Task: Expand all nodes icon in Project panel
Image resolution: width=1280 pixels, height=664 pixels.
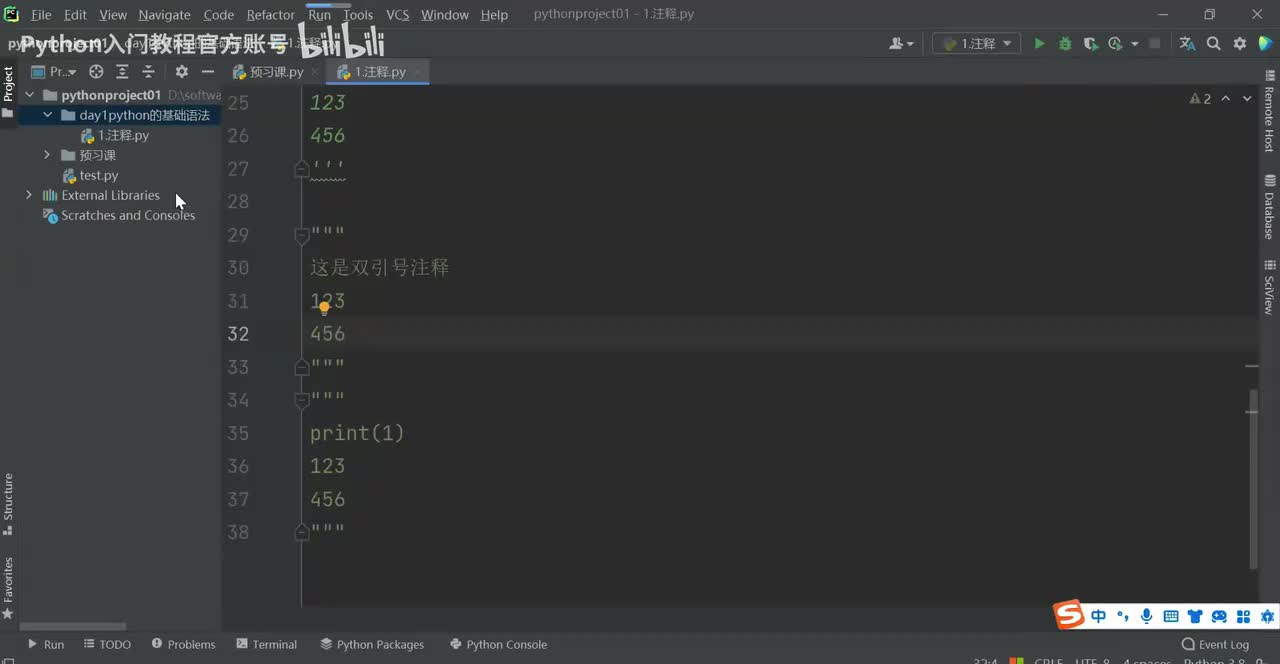Action: coord(122,72)
